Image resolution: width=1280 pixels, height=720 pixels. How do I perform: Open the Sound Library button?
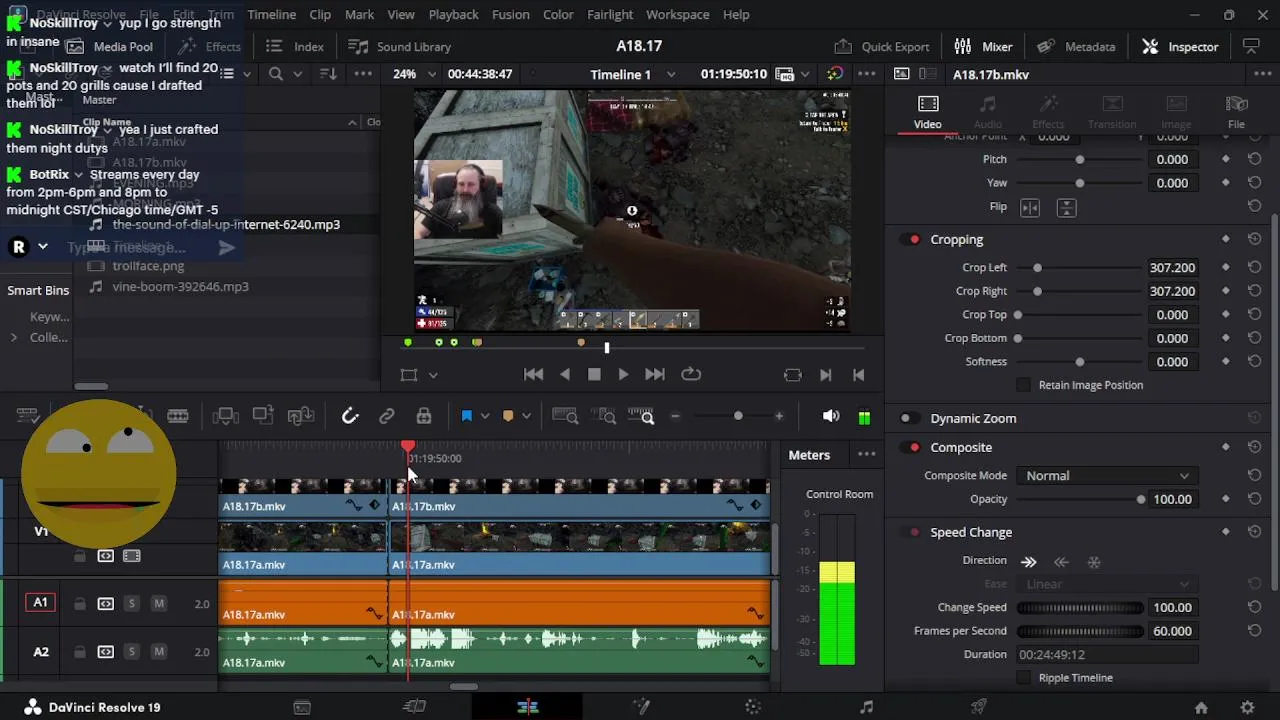(x=399, y=46)
